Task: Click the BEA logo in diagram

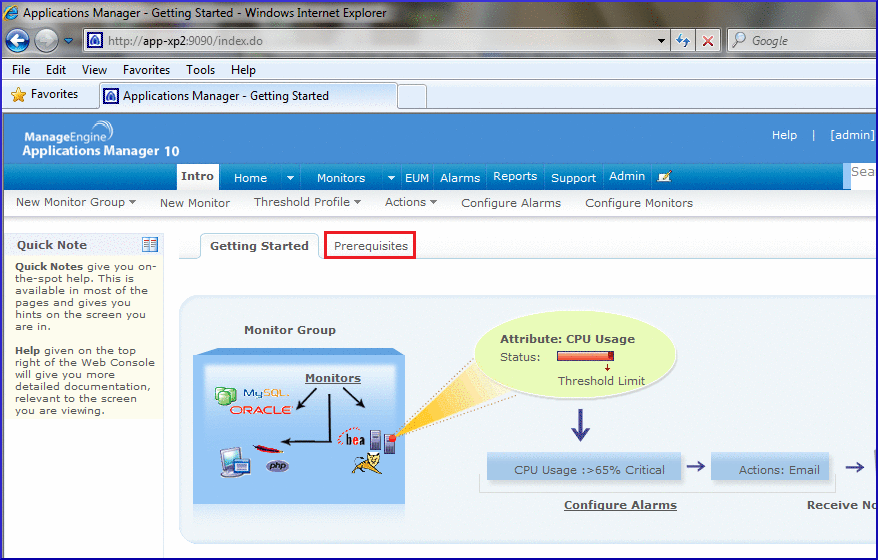Action: [x=352, y=437]
